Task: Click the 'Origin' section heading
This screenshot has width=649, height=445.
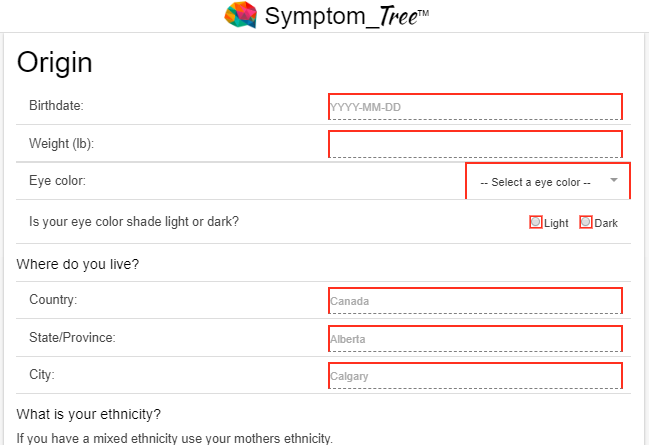Action: coord(55,62)
